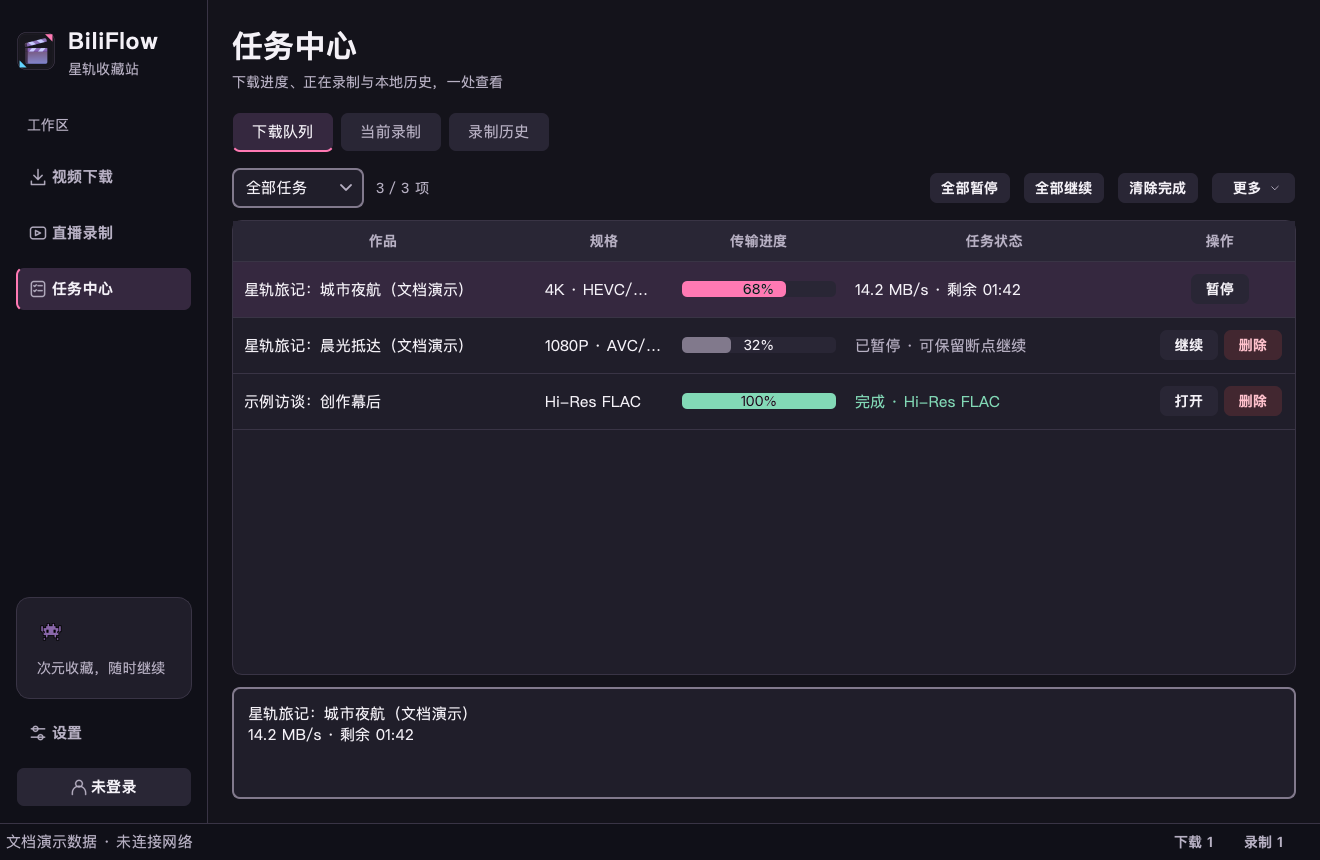The height and width of the screenshot is (860, 1320).
Task: Select the row 星轨旅记：城市夜航（文档演示）
Action: point(764,289)
